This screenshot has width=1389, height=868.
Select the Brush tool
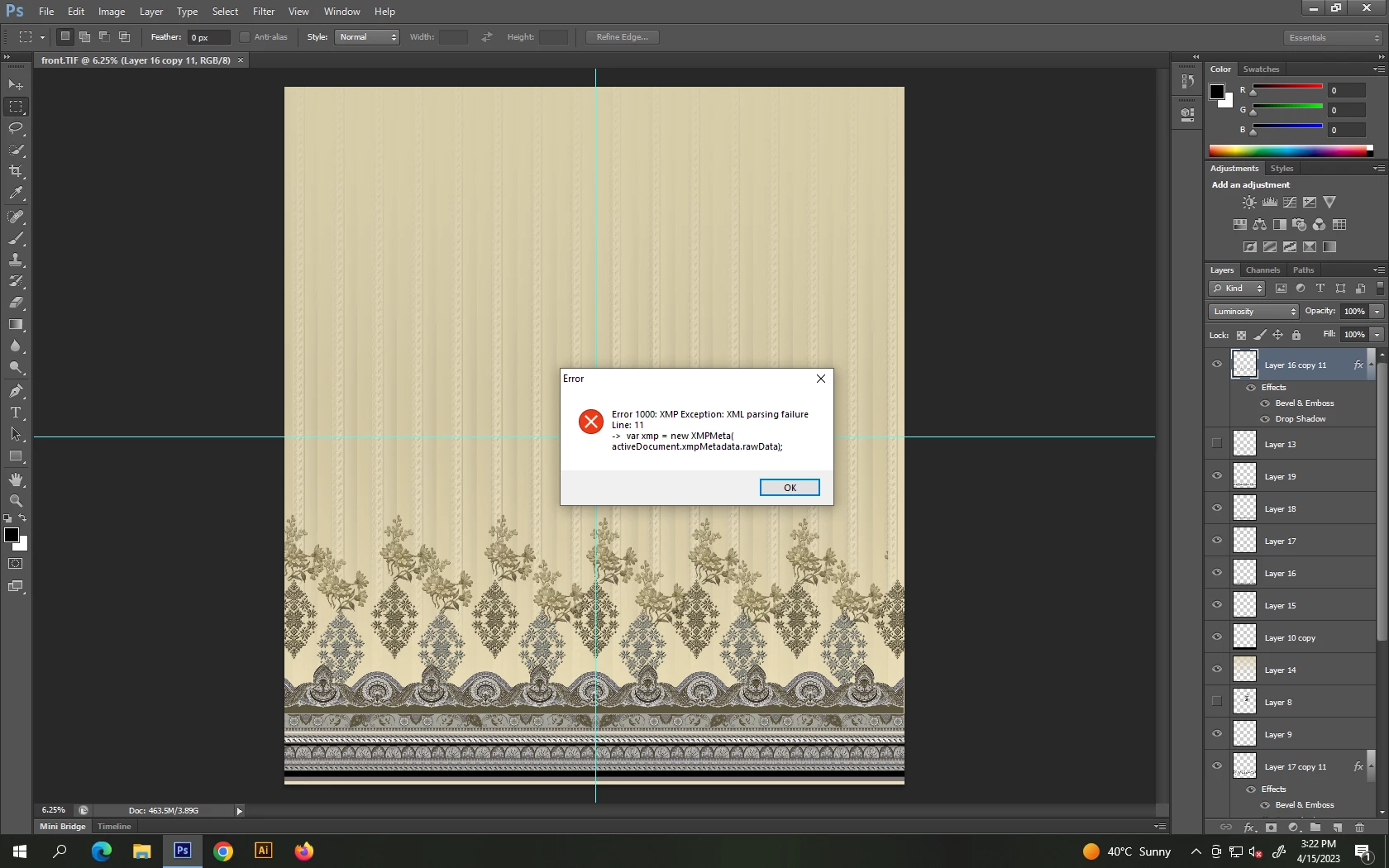click(x=16, y=238)
